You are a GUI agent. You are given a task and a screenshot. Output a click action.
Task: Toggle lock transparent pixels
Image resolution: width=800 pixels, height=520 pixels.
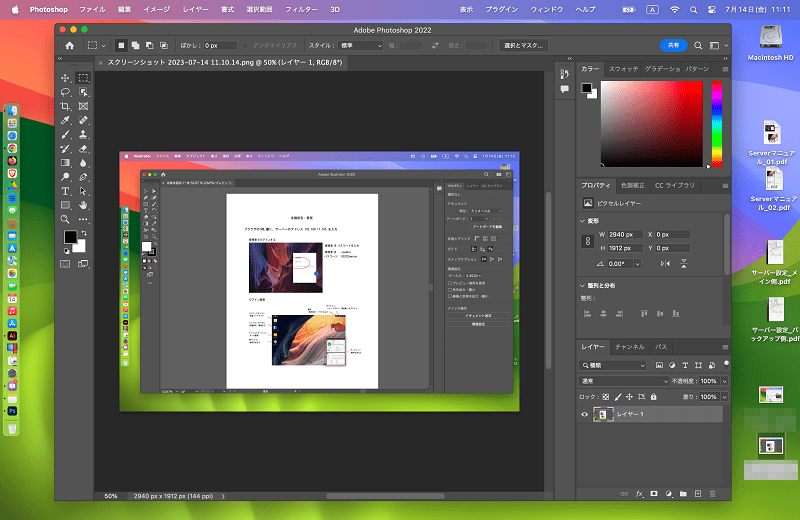coord(606,397)
